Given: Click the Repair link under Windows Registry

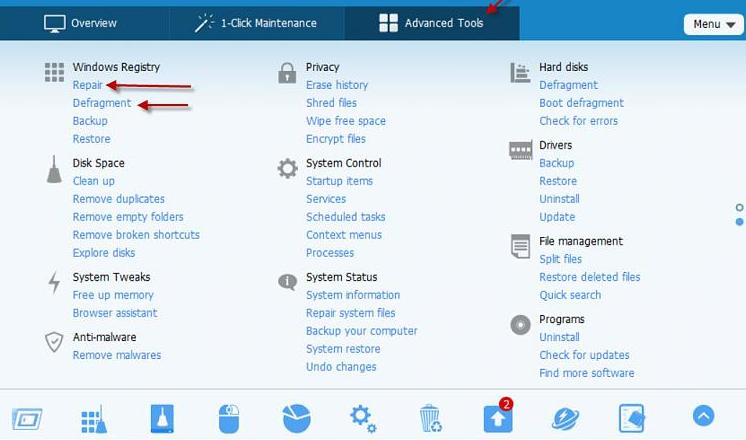Looking at the screenshot, I should click(x=88, y=85).
